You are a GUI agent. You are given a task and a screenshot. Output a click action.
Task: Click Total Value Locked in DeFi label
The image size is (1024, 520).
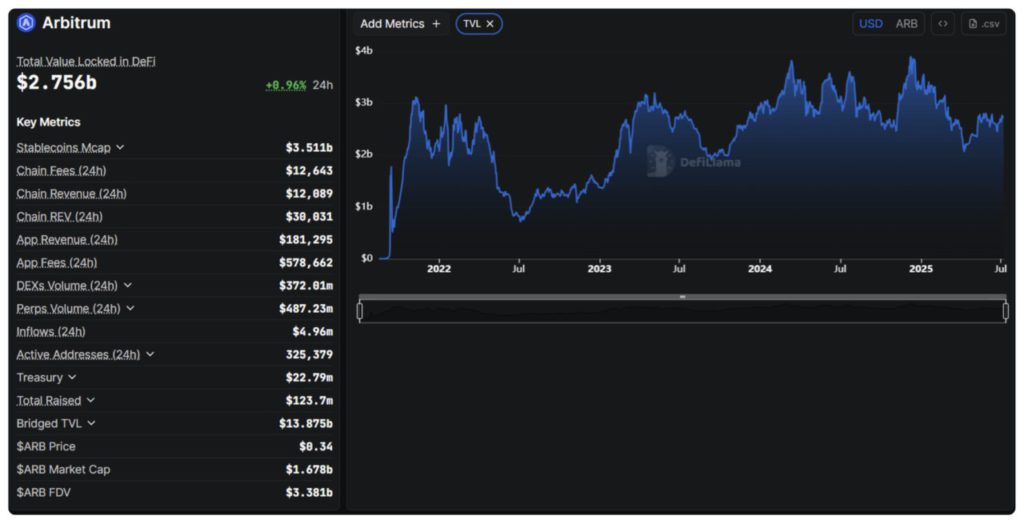[86, 61]
